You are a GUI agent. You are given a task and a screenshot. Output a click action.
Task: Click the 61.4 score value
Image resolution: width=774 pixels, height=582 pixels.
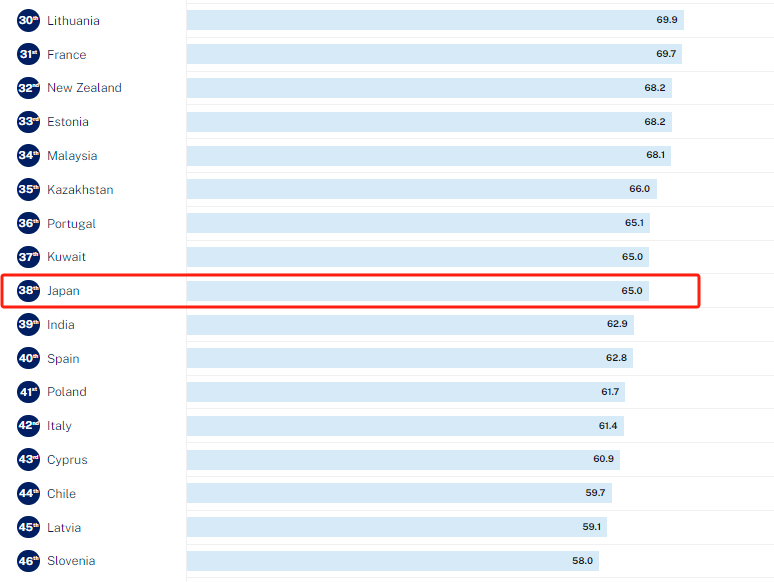point(608,426)
